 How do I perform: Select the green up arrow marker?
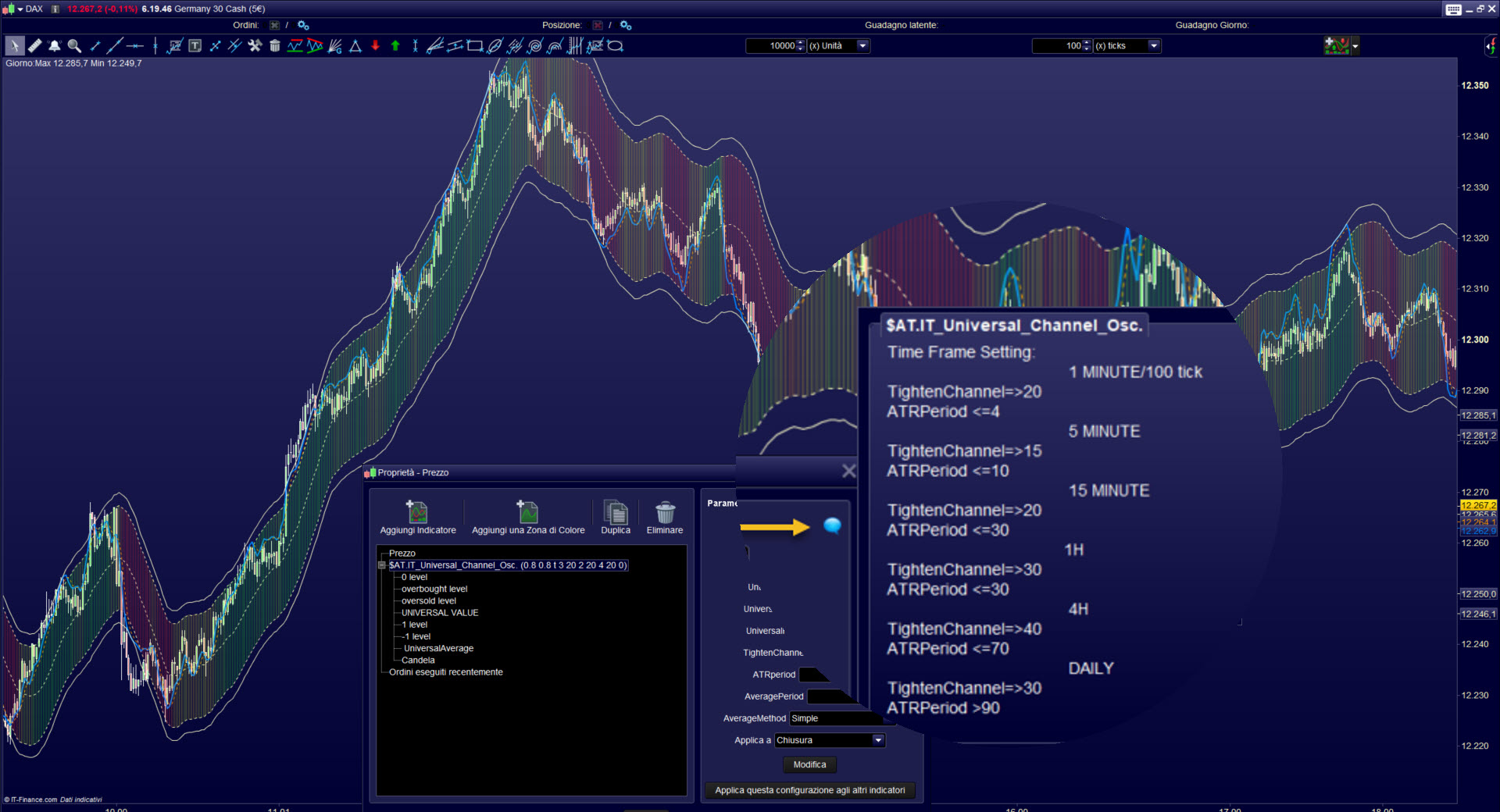(x=395, y=46)
